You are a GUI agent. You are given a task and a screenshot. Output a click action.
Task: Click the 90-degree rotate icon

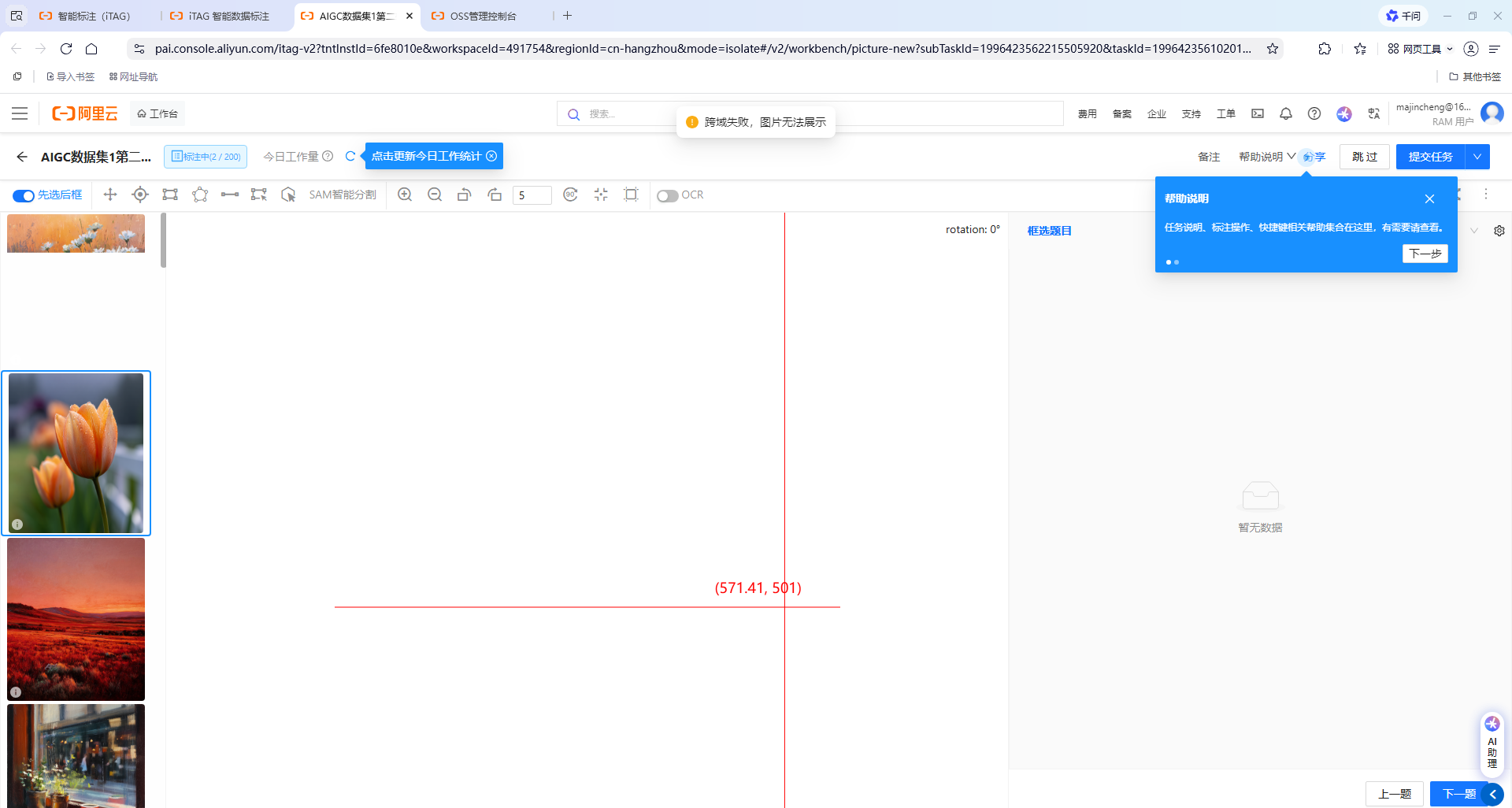[x=571, y=195]
